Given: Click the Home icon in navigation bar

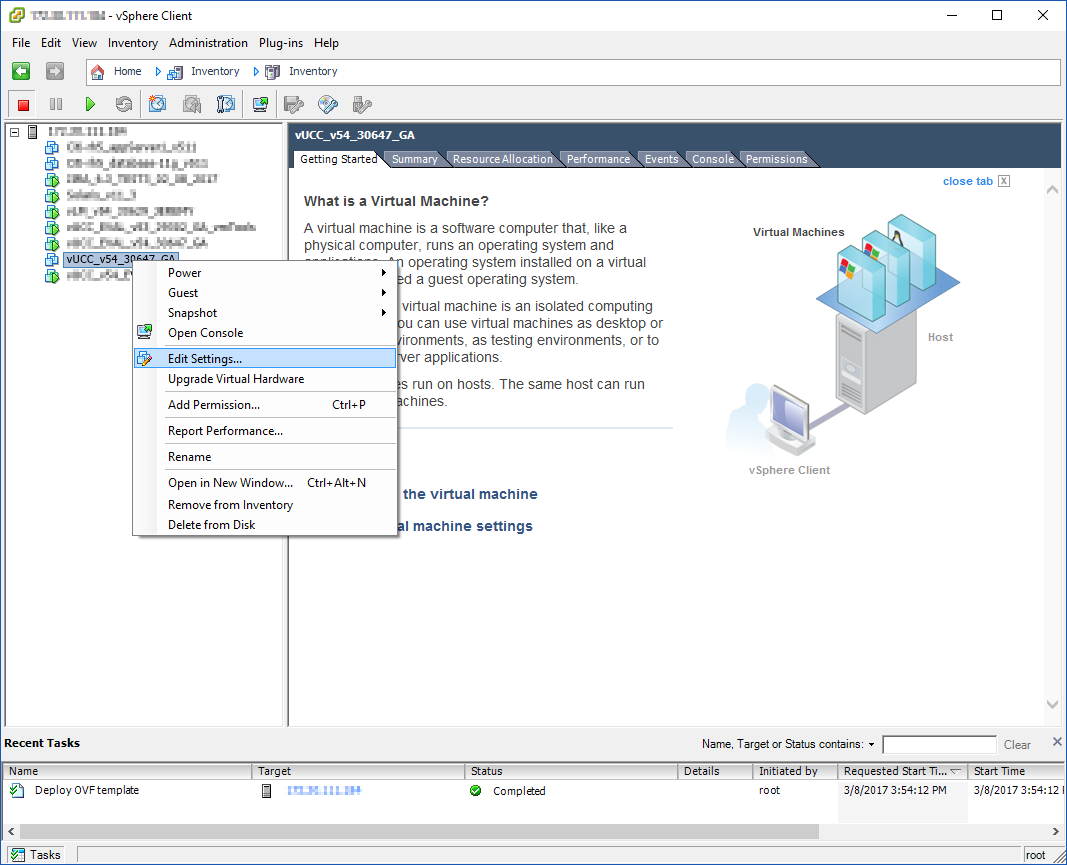Looking at the screenshot, I should 98,71.
